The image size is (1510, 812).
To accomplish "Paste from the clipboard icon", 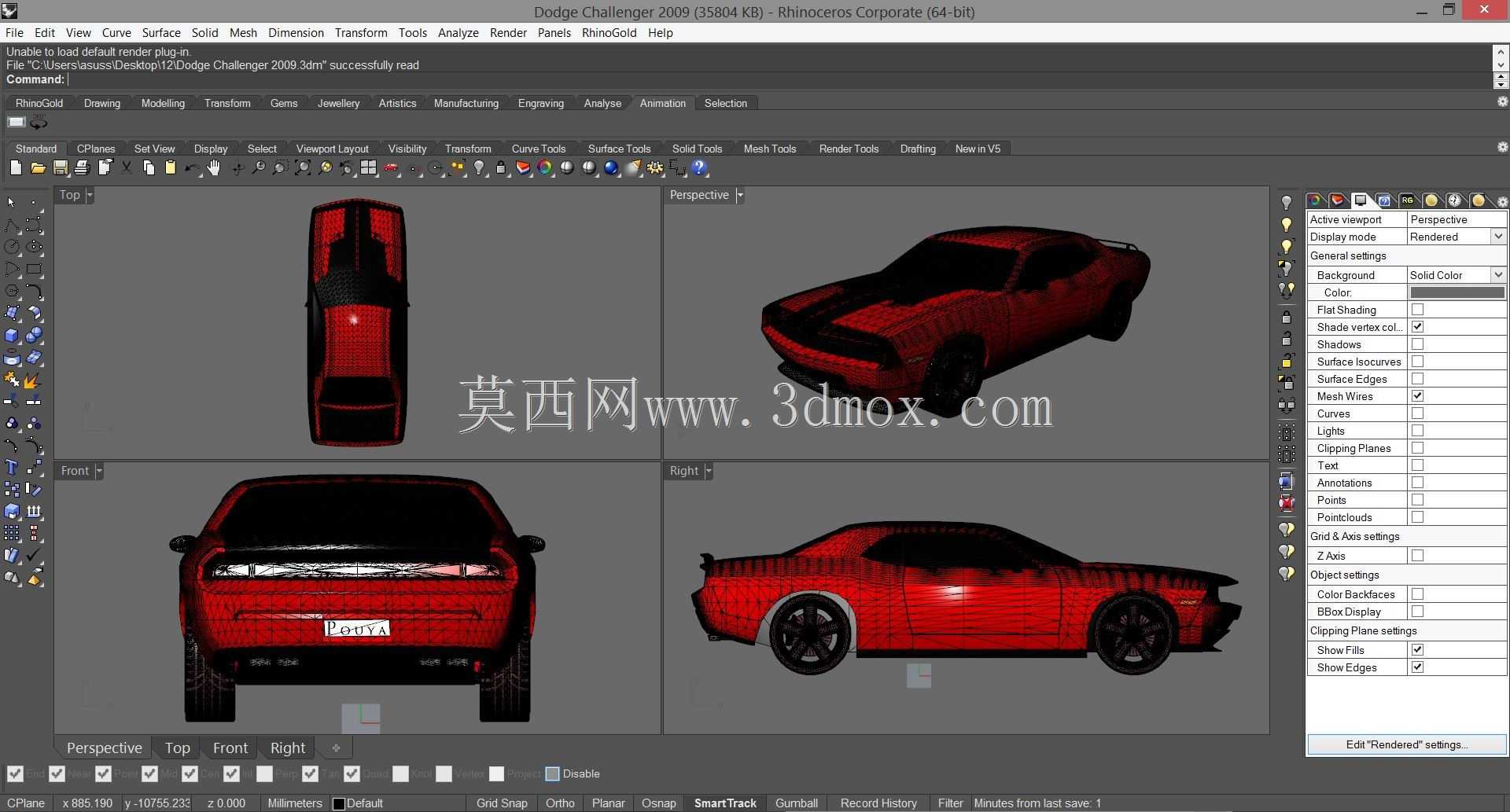I will coord(170,167).
